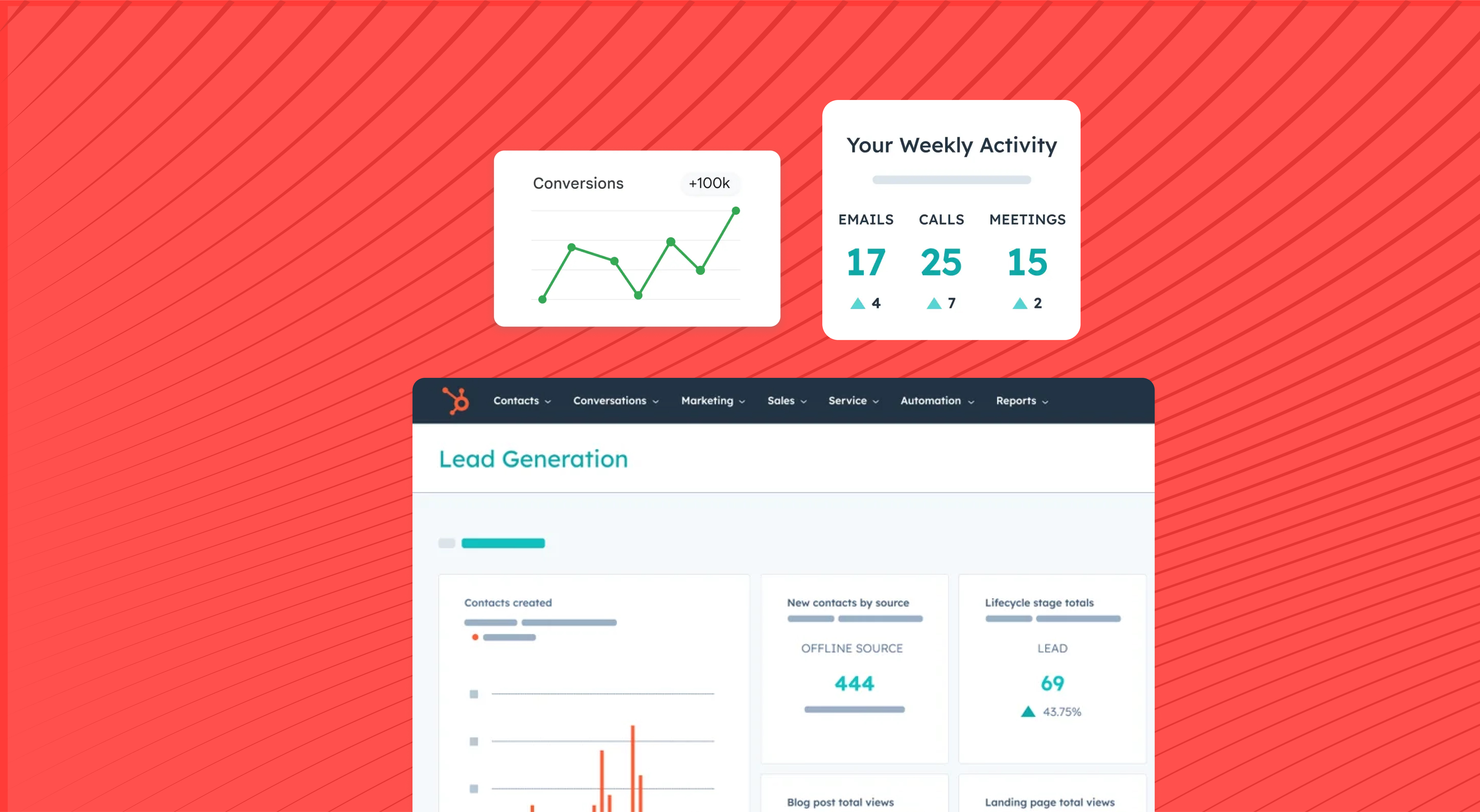Click the Lead percentage increase triangle
The width and height of the screenshot is (1480, 812).
[x=1028, y=712]
